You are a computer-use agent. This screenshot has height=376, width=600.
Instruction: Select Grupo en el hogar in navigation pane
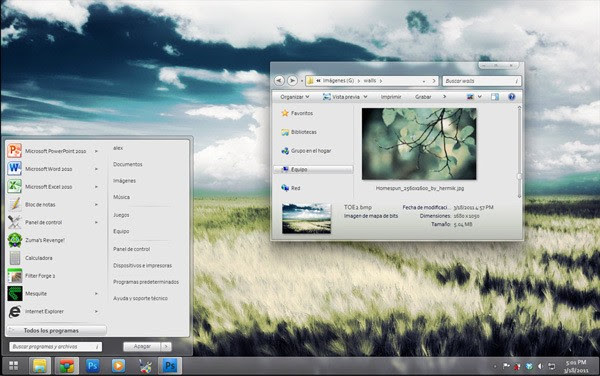pyautogui.click(x=306, y=151)
